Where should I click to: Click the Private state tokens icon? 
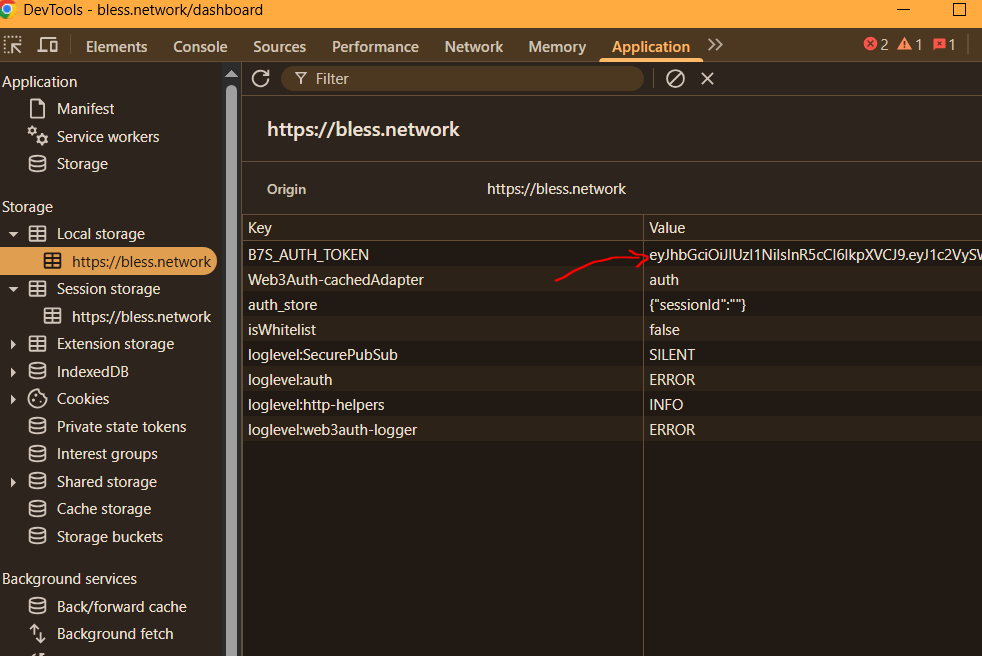[x=38, y=426]
